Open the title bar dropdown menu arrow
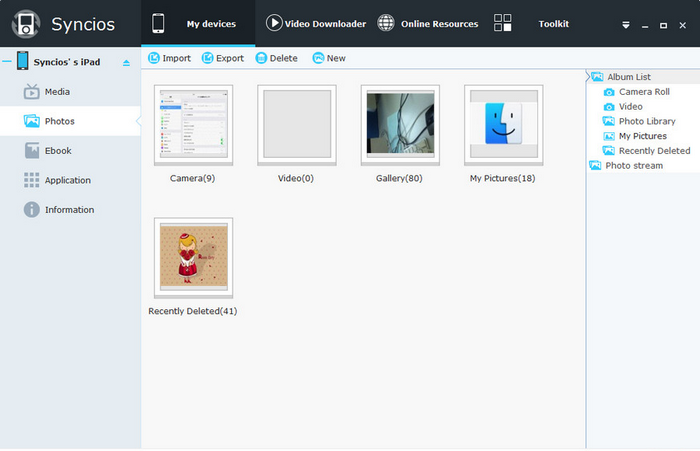 click(626, 25)
